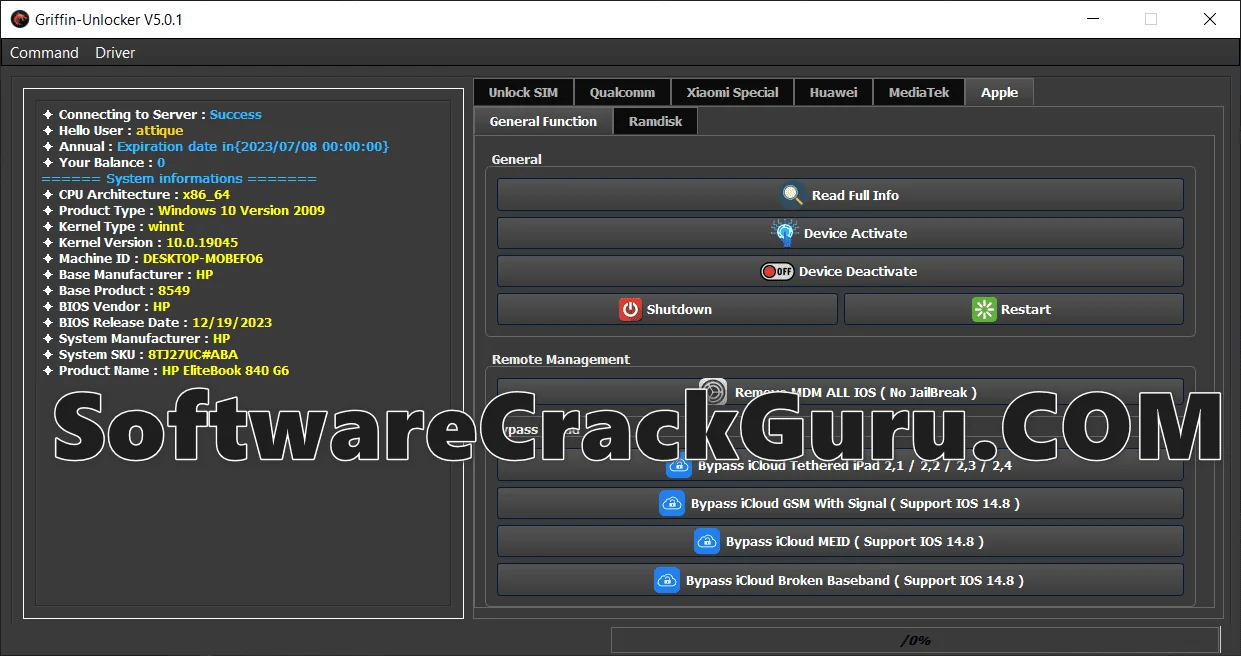Image resolution: width=1241 pixels, height=656 pixels.
Task: Select the Huawei tab
Action: click(x=833, y=92)
